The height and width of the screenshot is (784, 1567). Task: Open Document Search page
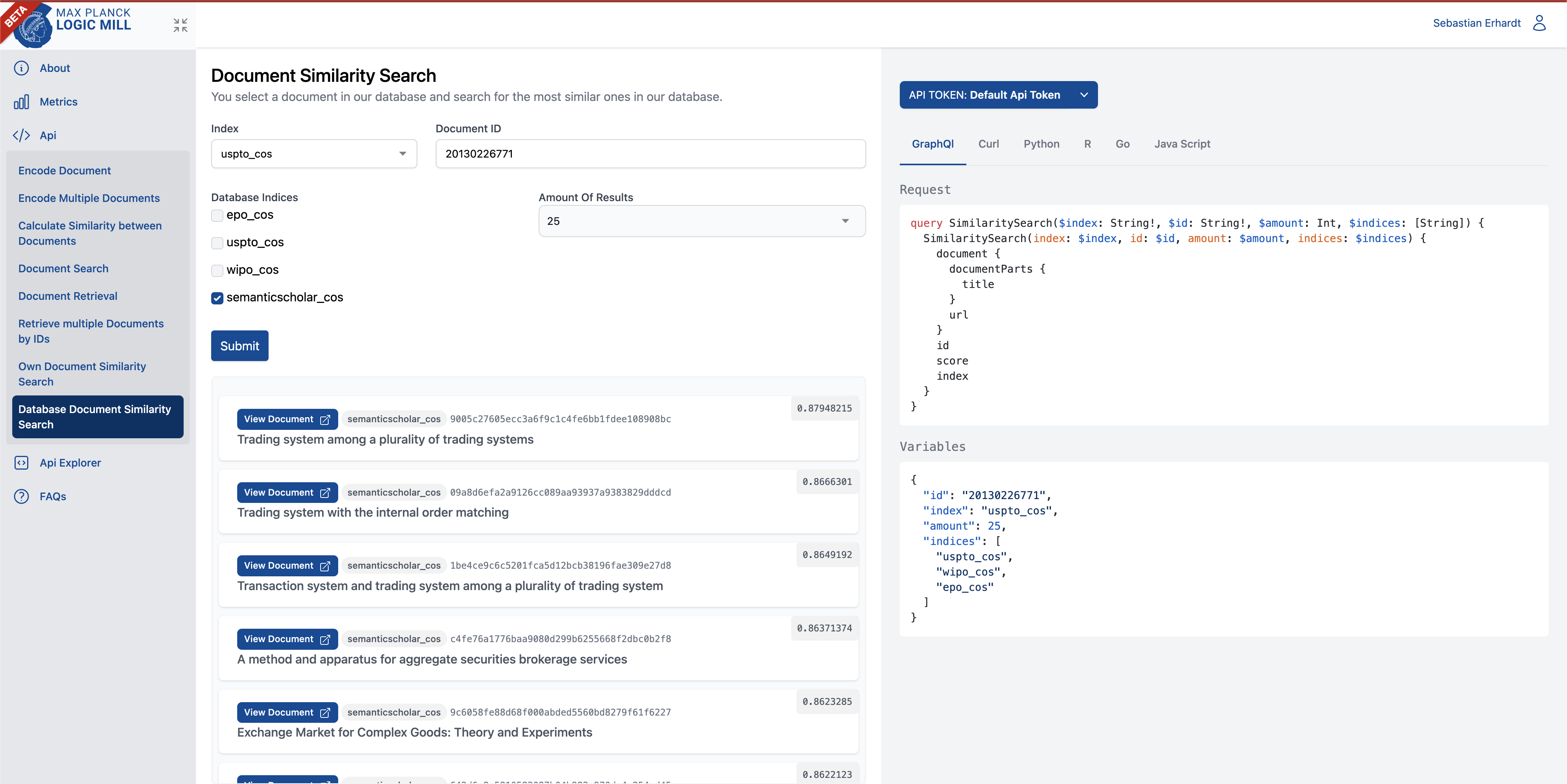63,269
